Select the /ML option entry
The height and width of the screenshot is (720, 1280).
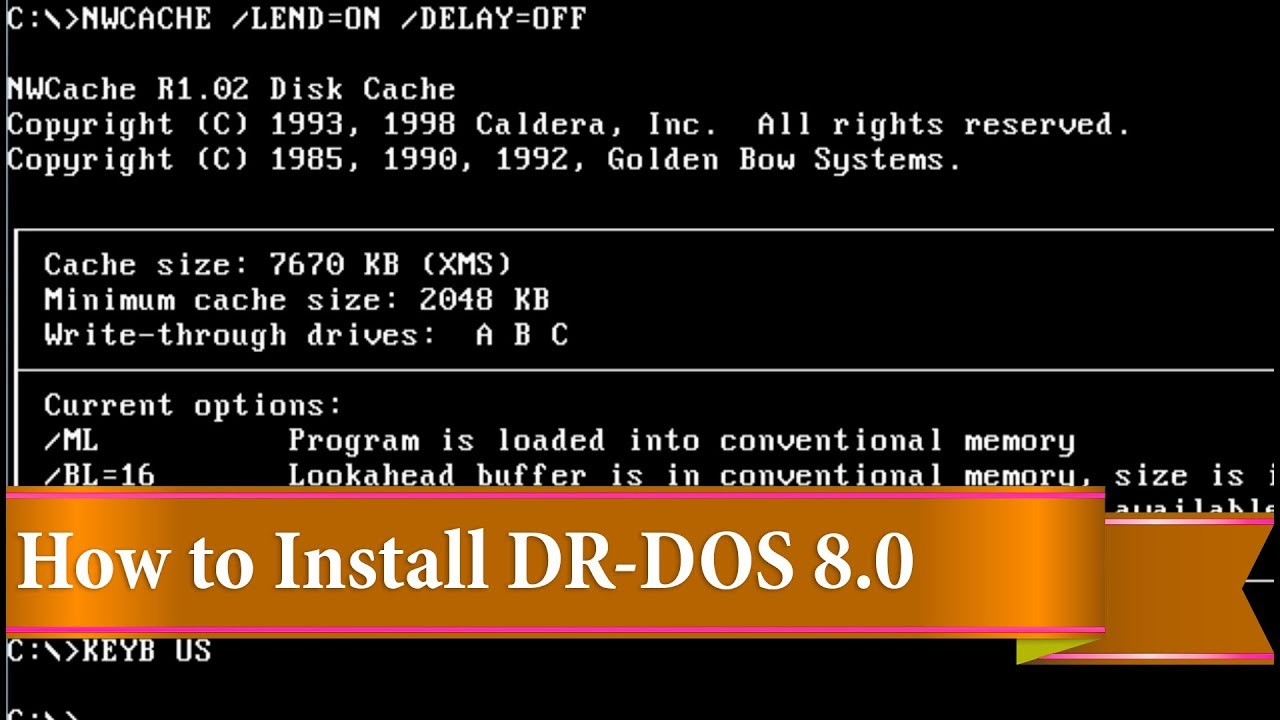(71, 441)
